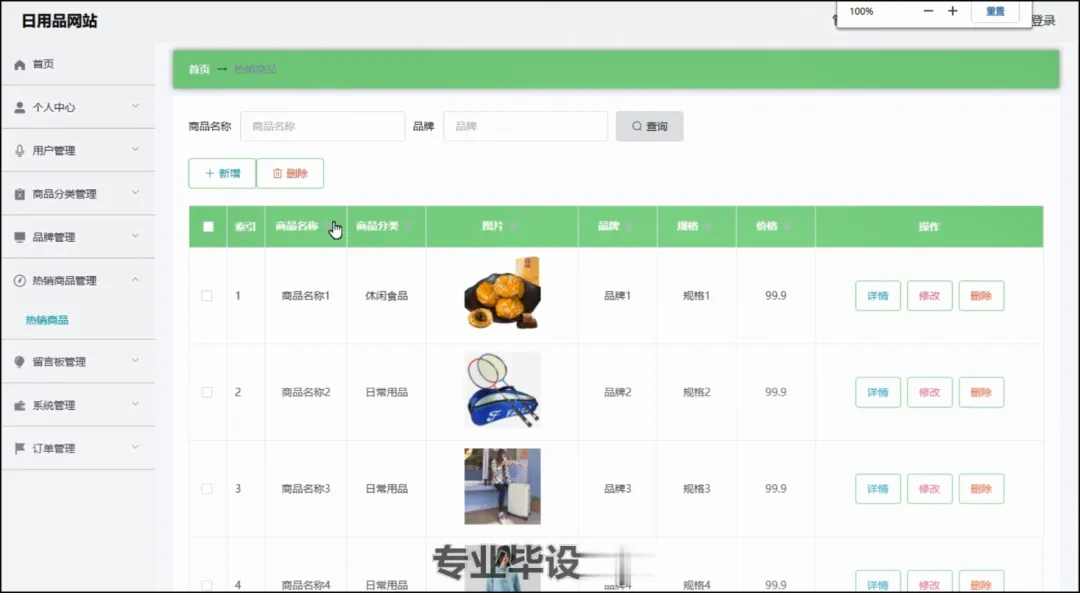Open 详情 for 商品名称2
This screenshot has width=1080, height=593.
click(878, 393)
